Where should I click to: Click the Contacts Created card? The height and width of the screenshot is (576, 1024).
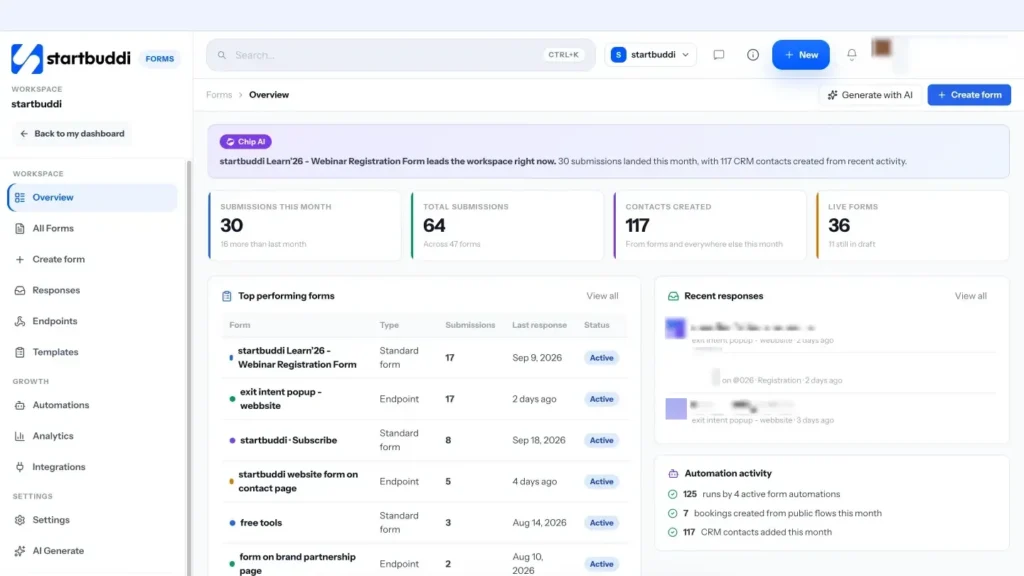click(710, 225)
